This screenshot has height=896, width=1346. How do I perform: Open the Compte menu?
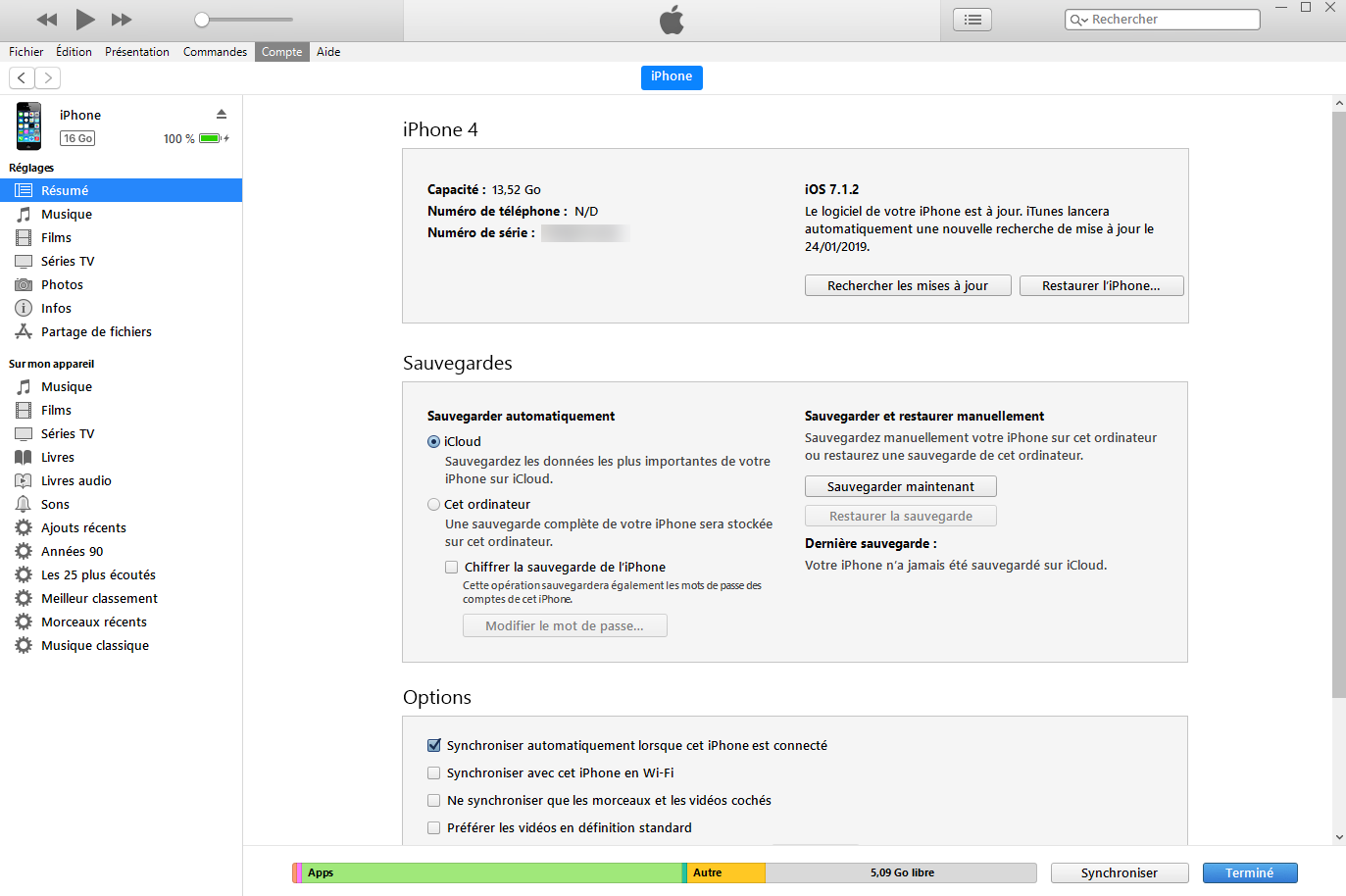281,52
